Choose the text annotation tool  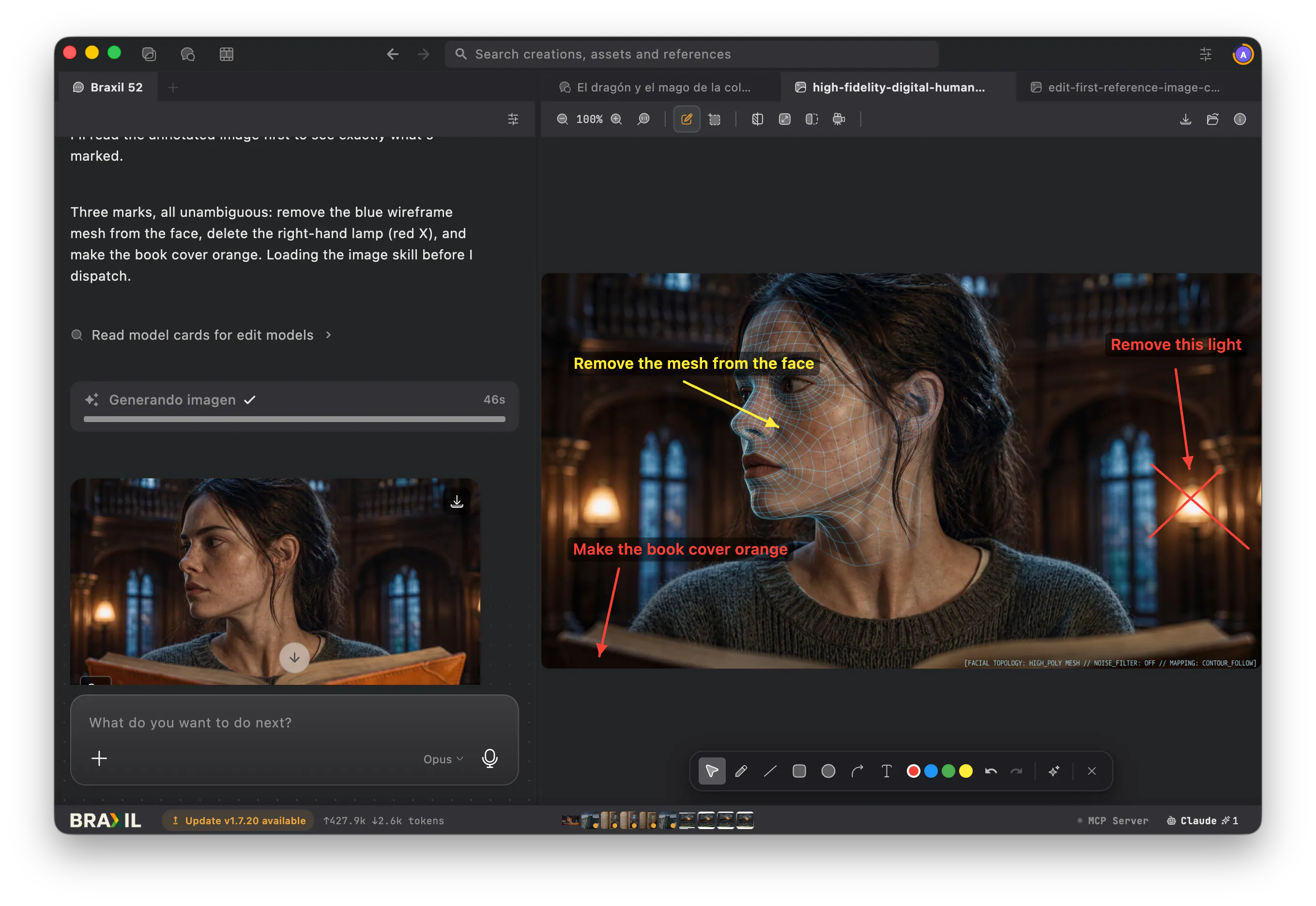pos(886,771)
